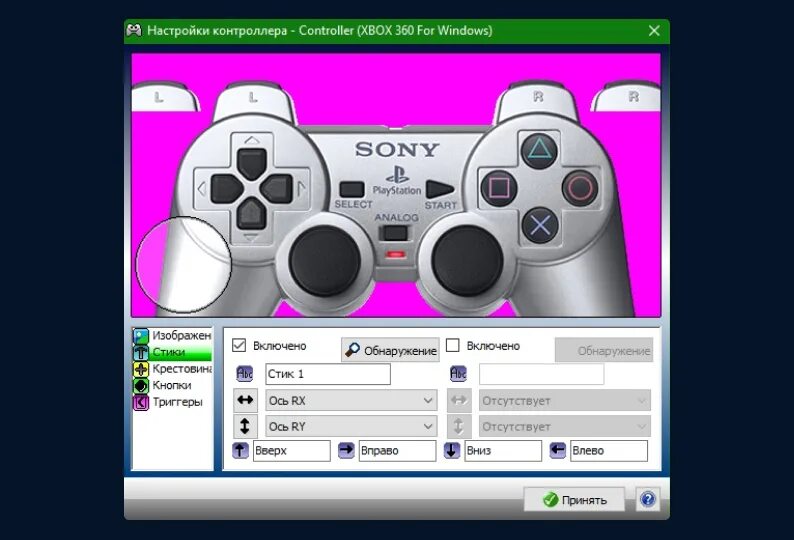
Task: Click the outer right R shoulder button
Action: coord(627,96)
